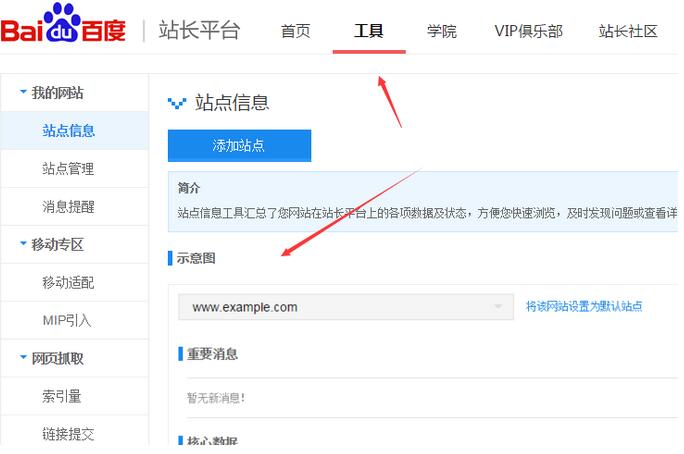Collapse the 网页抓取 sidebar section
The image size is (684, 454).
coord(23,358)
